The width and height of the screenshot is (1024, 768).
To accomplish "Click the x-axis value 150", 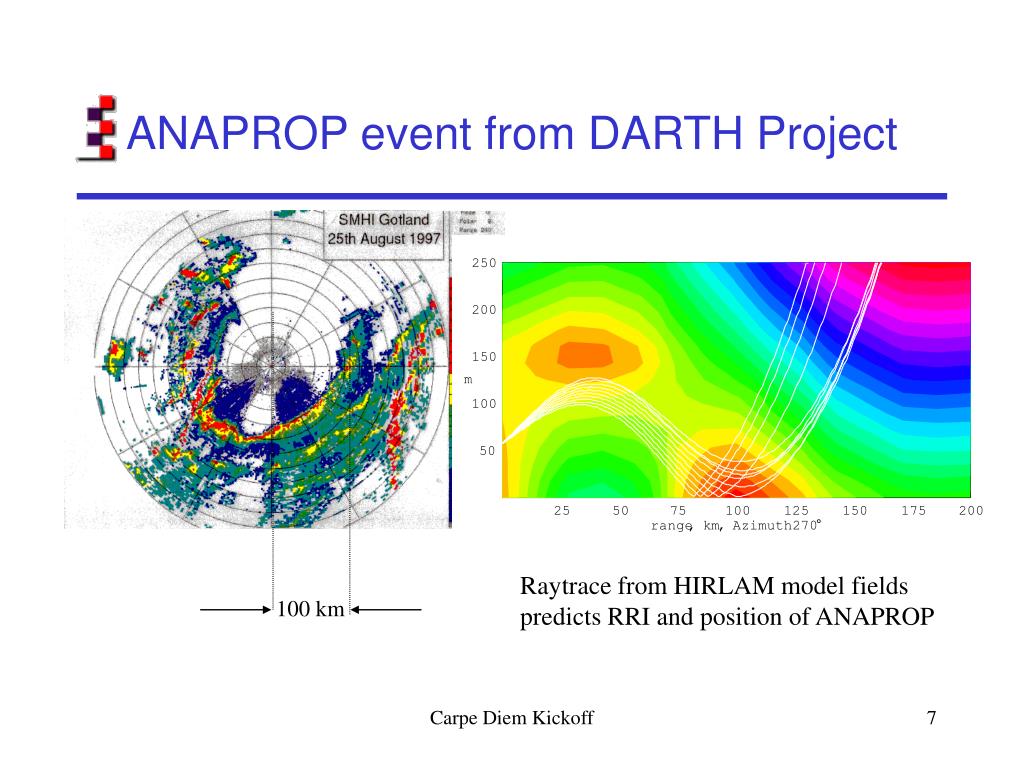I will coord(855,511).
